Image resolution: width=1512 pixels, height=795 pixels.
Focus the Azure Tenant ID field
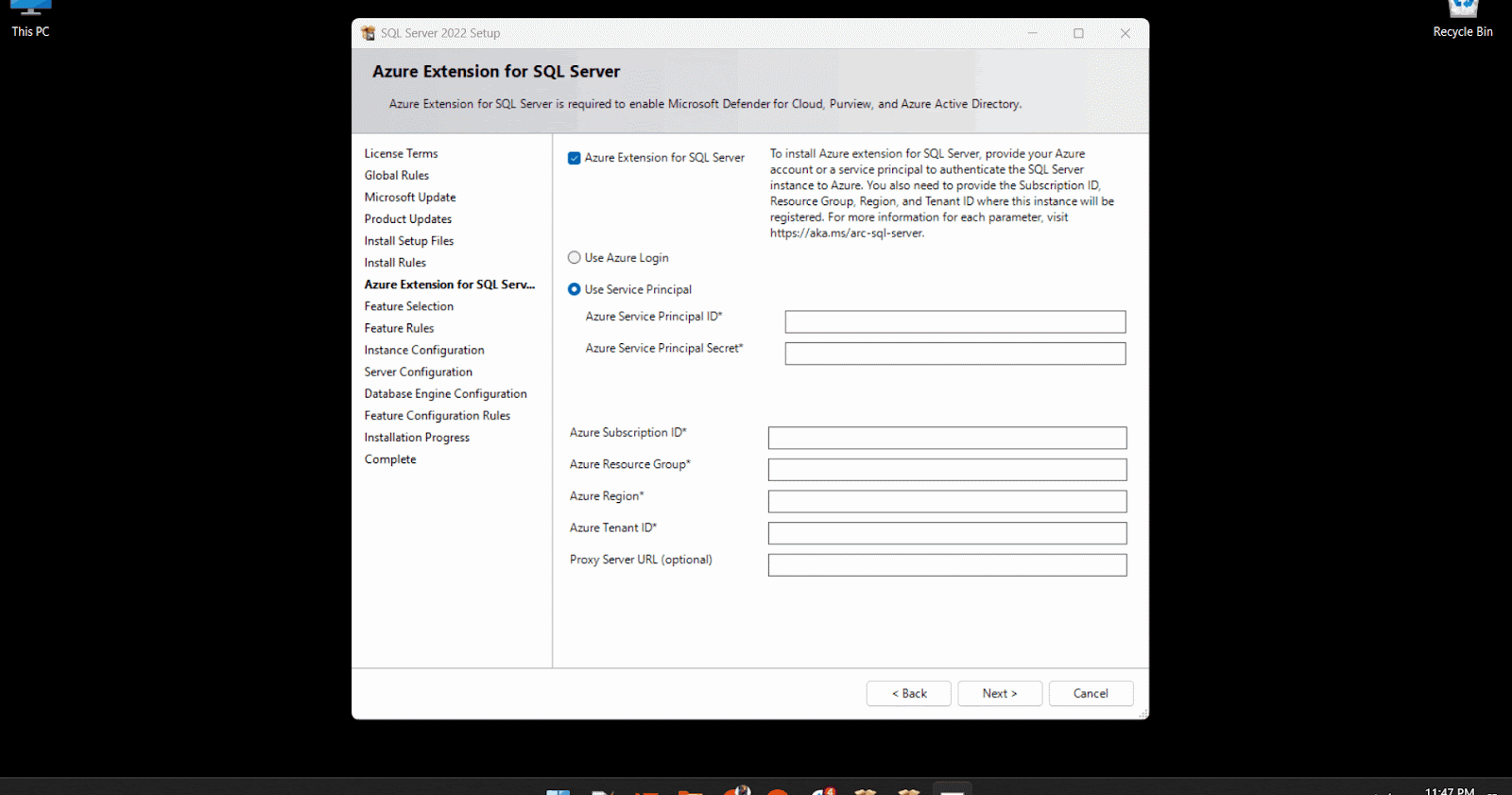[x=947, y=533]
